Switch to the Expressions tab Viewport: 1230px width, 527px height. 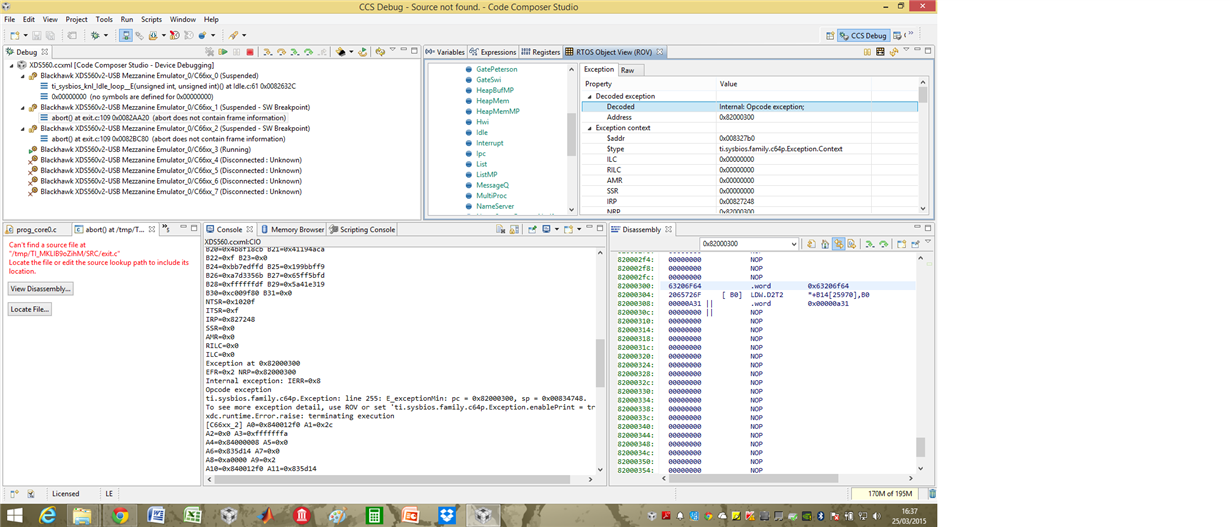point(493,52)
